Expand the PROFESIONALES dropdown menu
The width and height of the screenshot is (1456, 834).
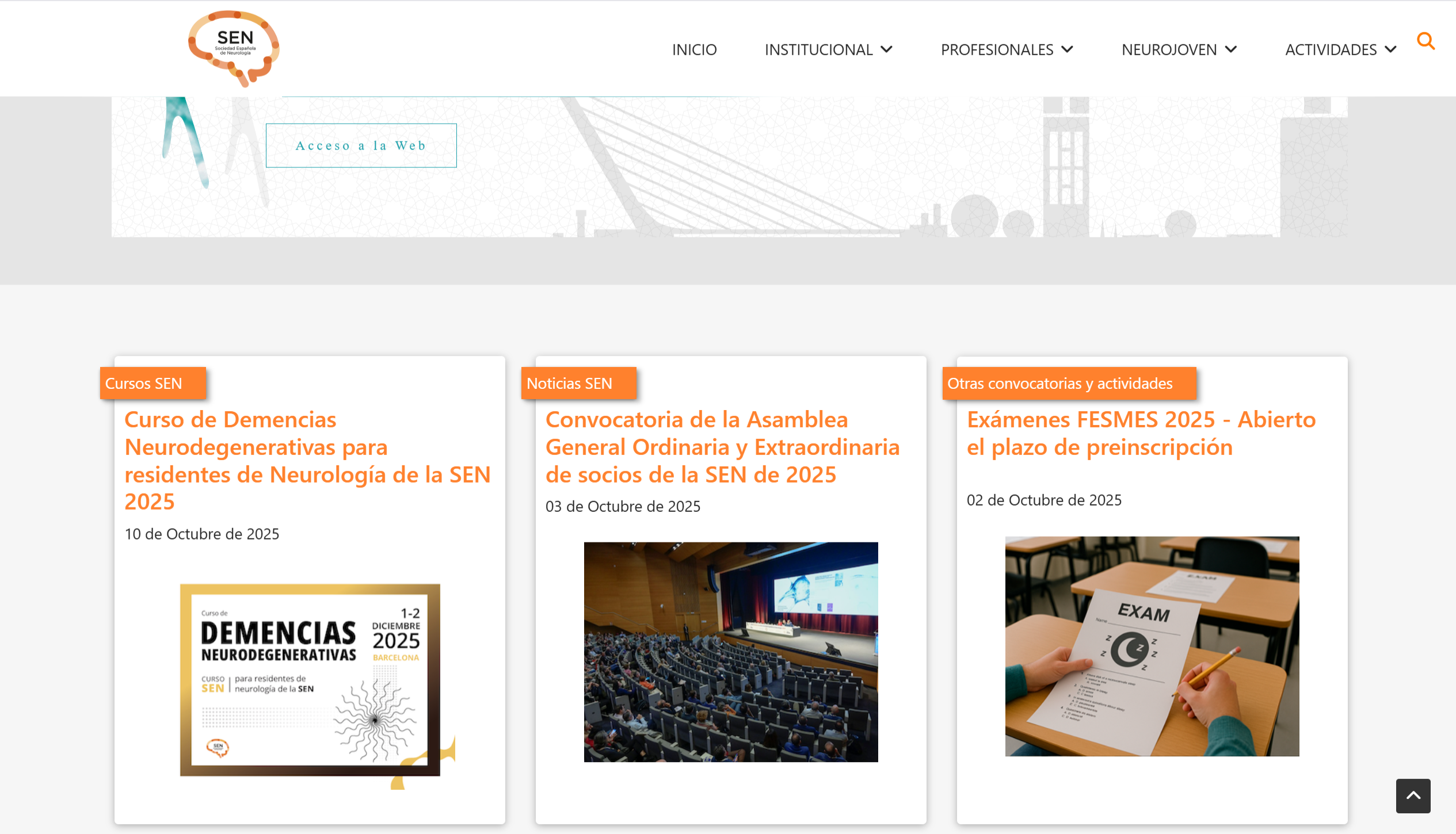(1007, 49)
